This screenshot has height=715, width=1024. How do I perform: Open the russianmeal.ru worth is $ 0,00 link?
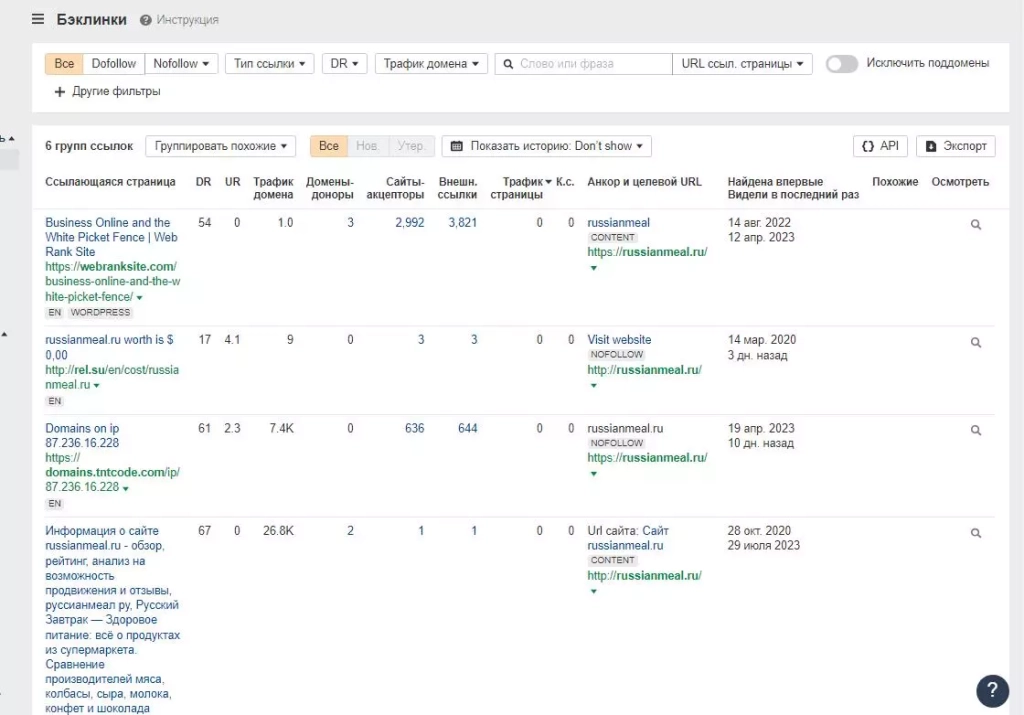(109, 347)
